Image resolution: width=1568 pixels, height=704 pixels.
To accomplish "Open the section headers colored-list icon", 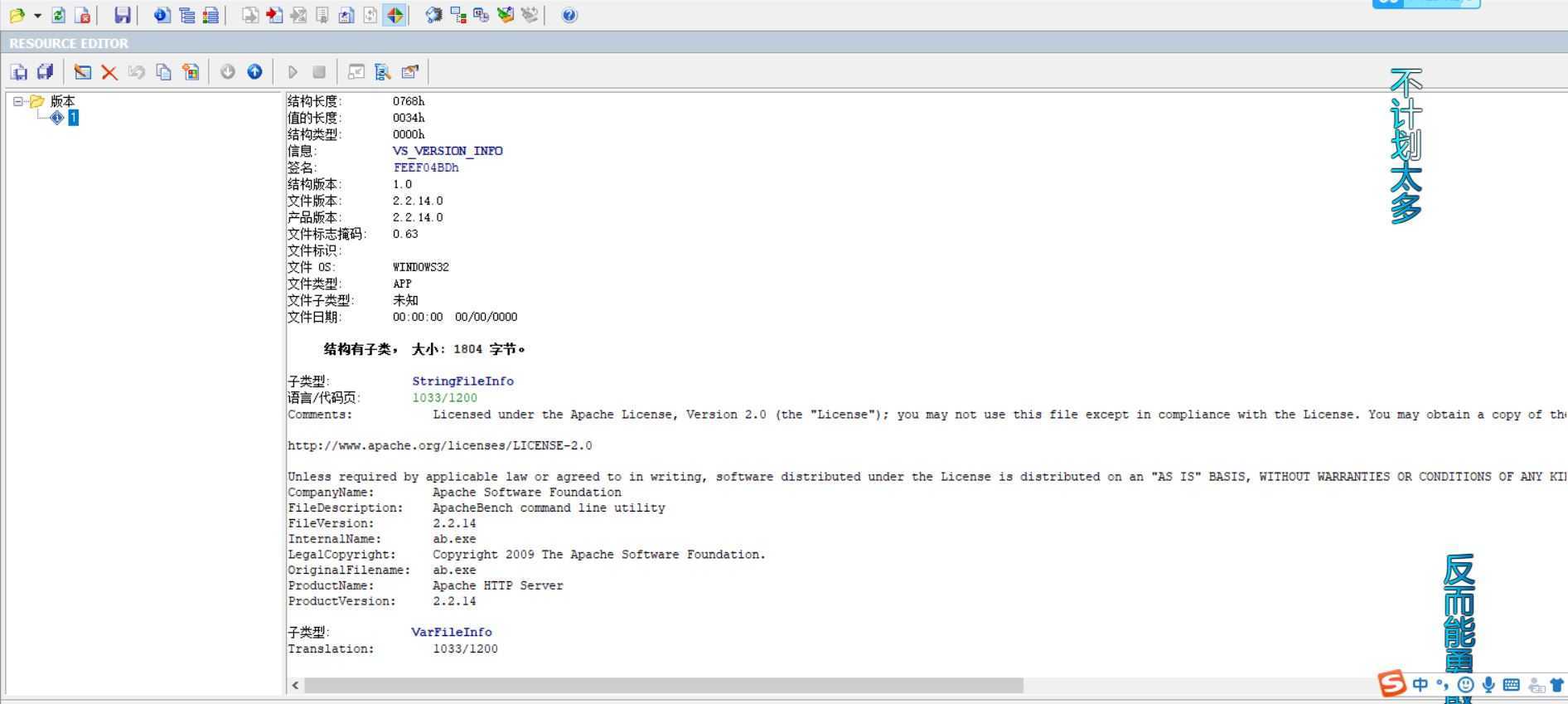I will pyautogui.click(x=211, y=15).
